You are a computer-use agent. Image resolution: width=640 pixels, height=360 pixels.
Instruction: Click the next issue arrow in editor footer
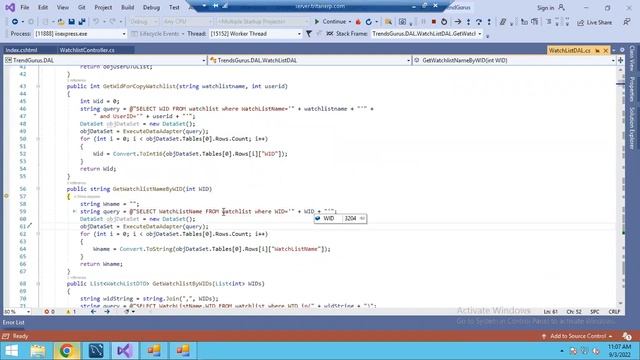pos(107,311)
